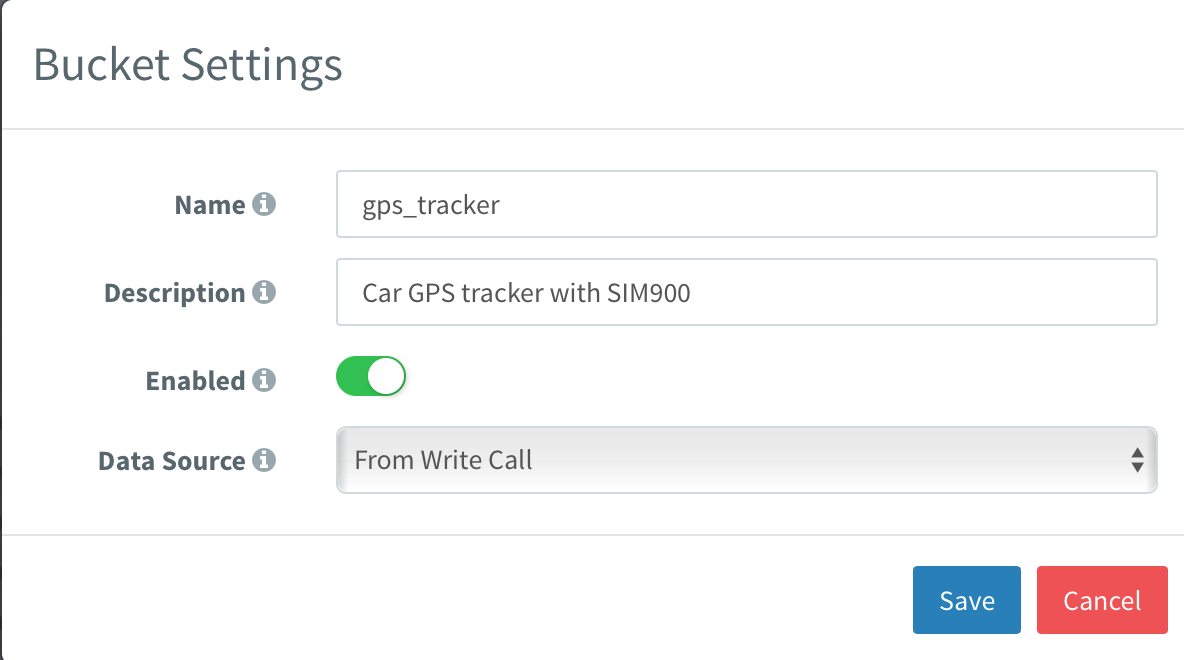This screenshot has height=660, width=1184.
Task: Select the gps_tracker name text
Action: click(428, 204)
